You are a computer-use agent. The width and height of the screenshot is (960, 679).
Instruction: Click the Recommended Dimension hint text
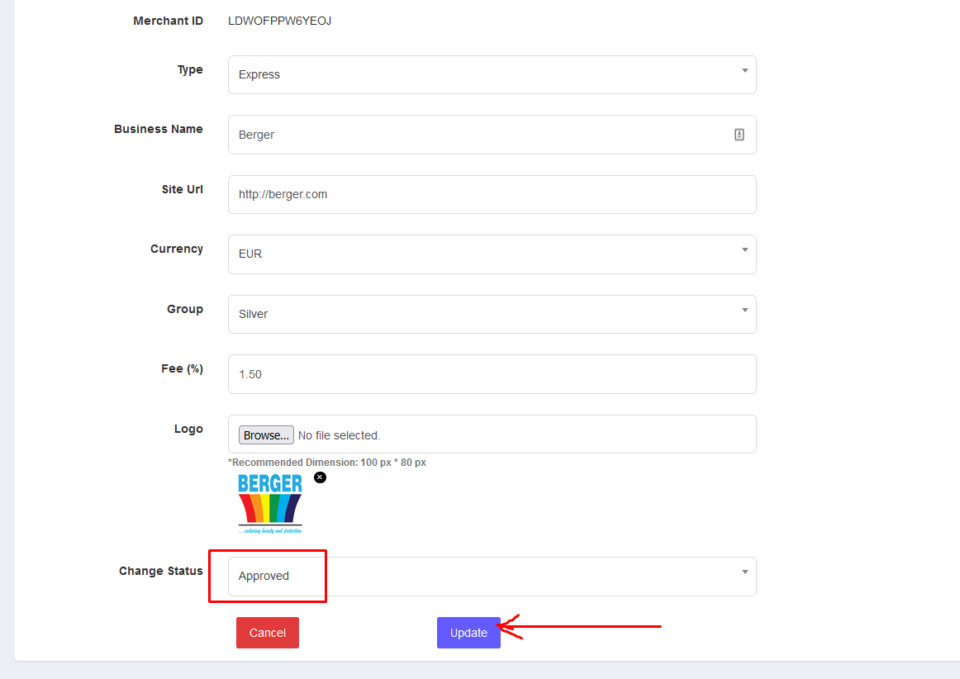point(327,462)
